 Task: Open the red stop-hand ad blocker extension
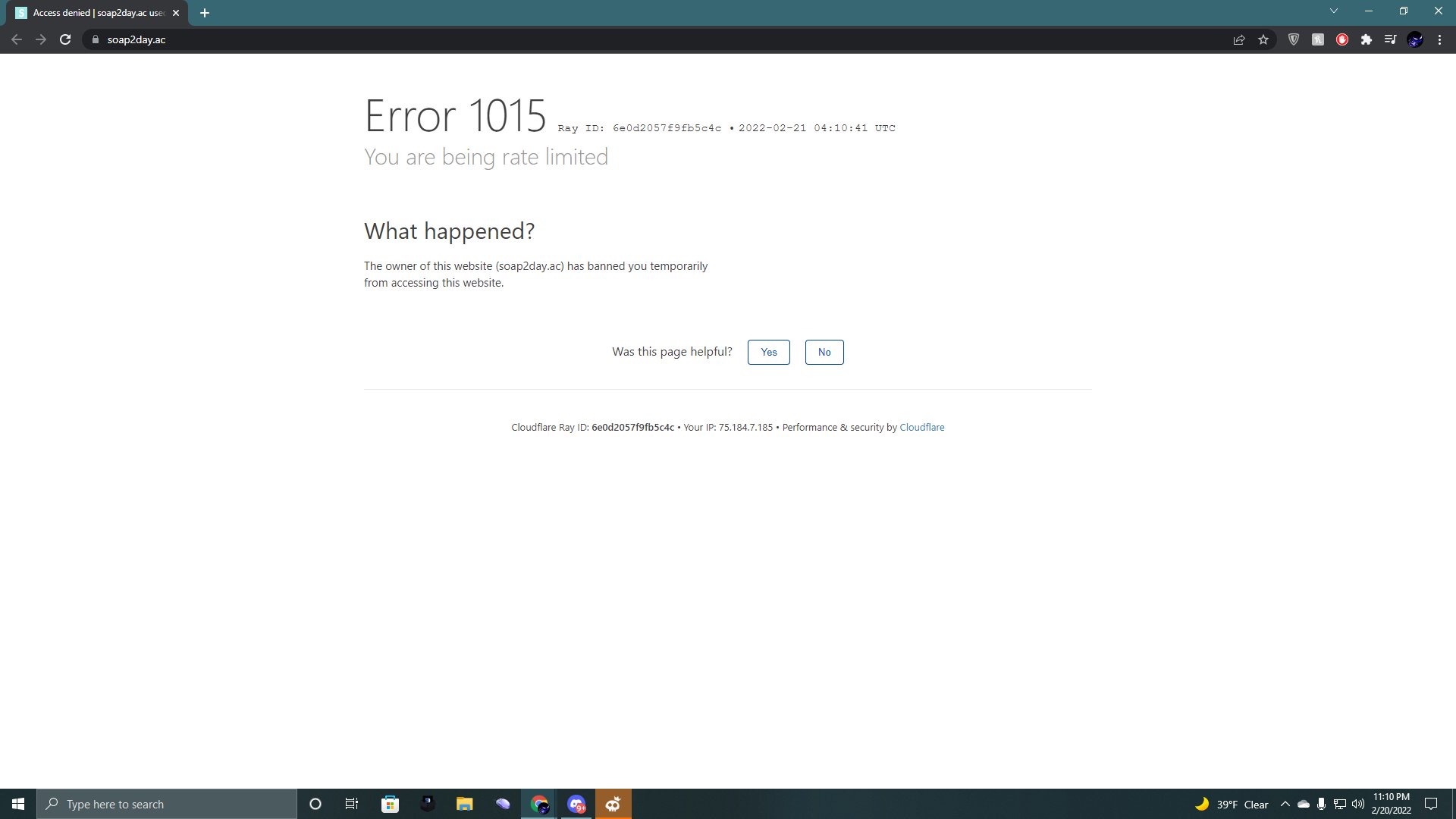pos(1342,39)
